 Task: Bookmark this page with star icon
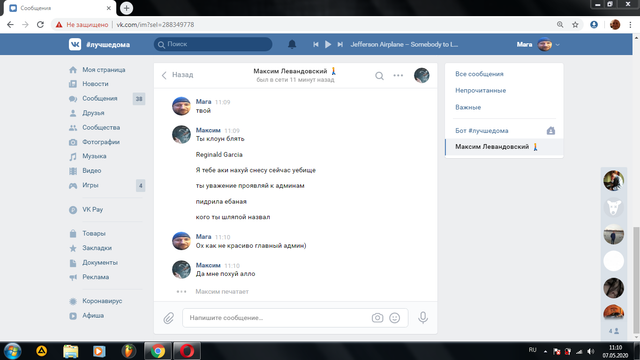click(575, 24)
